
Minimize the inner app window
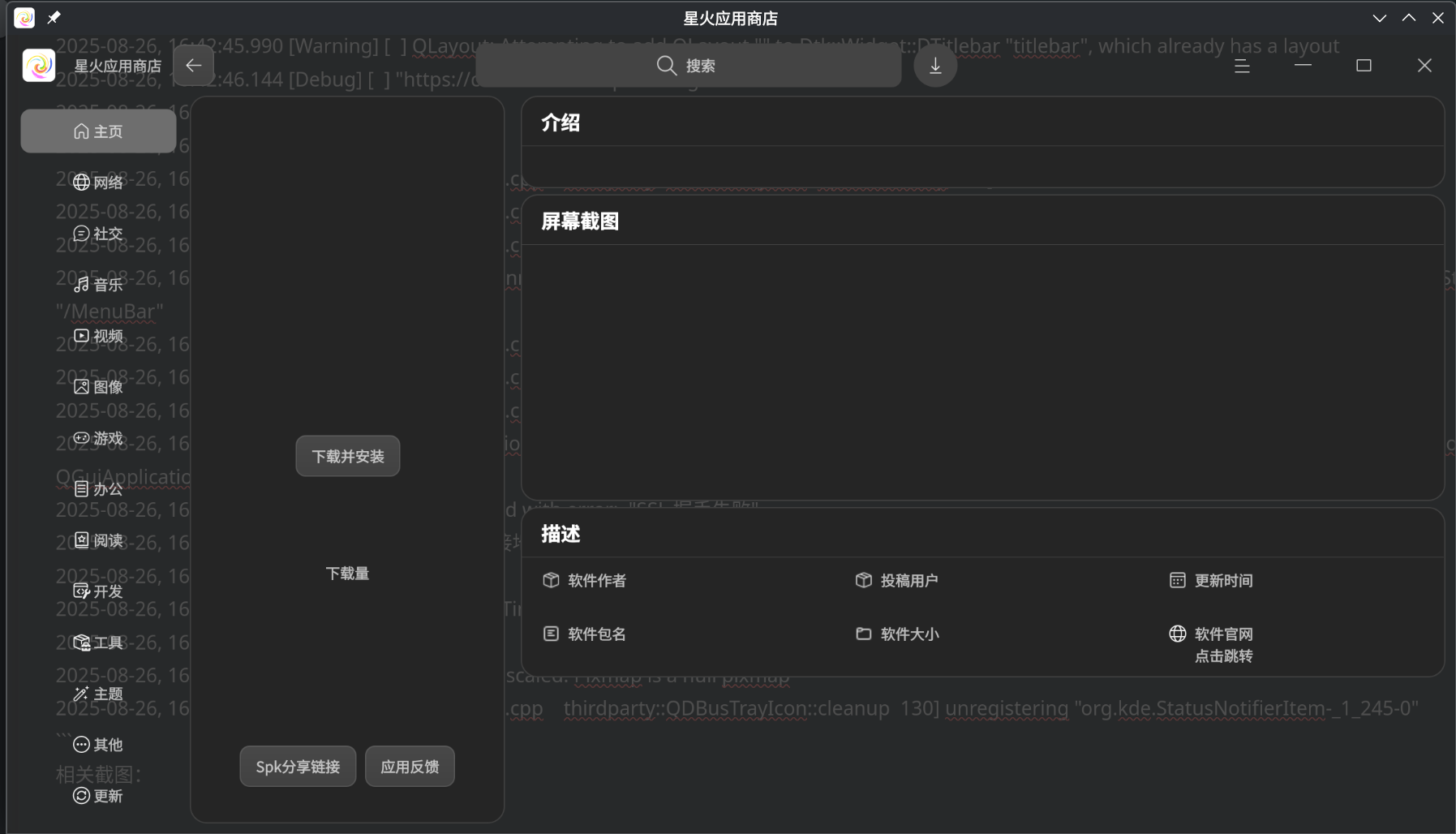tap(1303, 66)
